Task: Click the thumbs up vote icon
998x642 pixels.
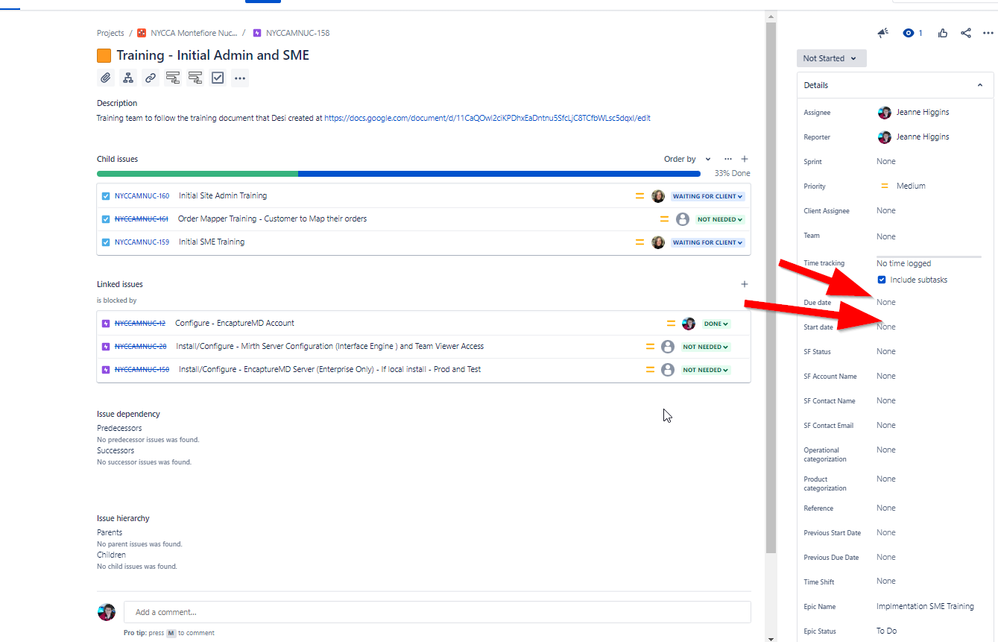Action: pos(943,33)
